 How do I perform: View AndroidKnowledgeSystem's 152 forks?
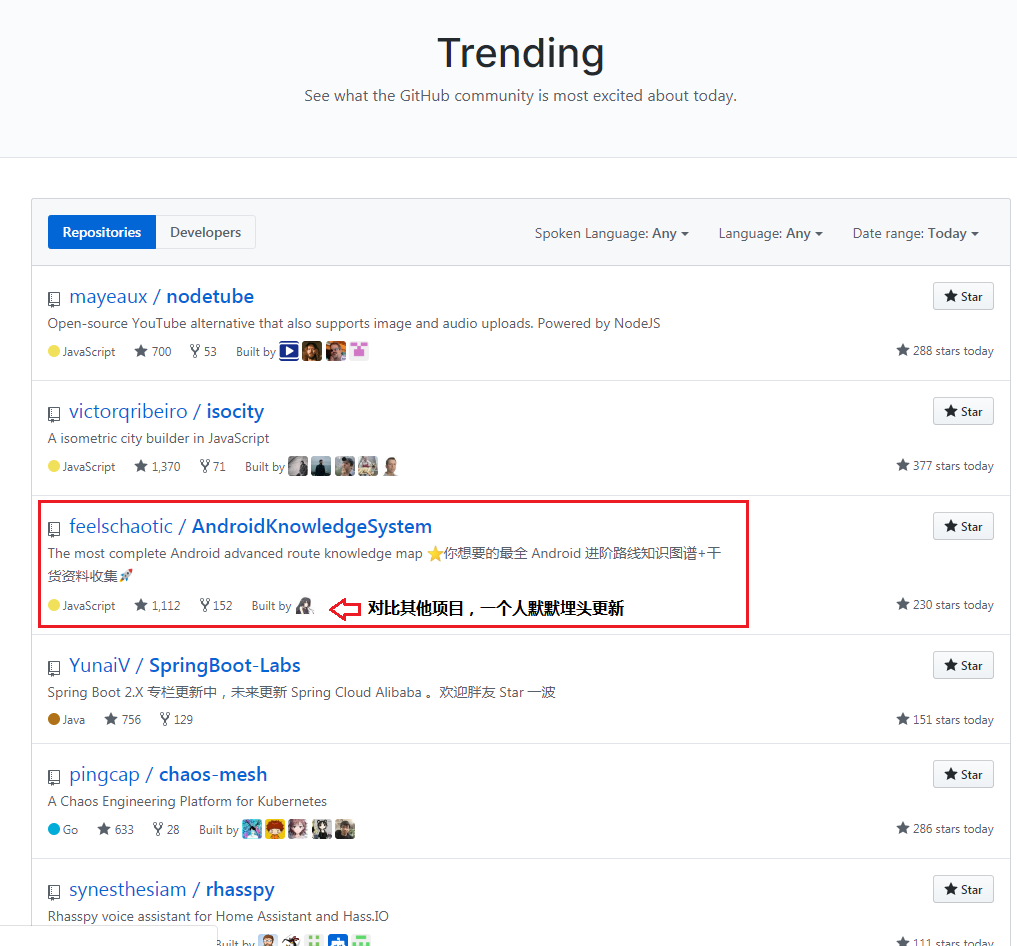[216, 605]
